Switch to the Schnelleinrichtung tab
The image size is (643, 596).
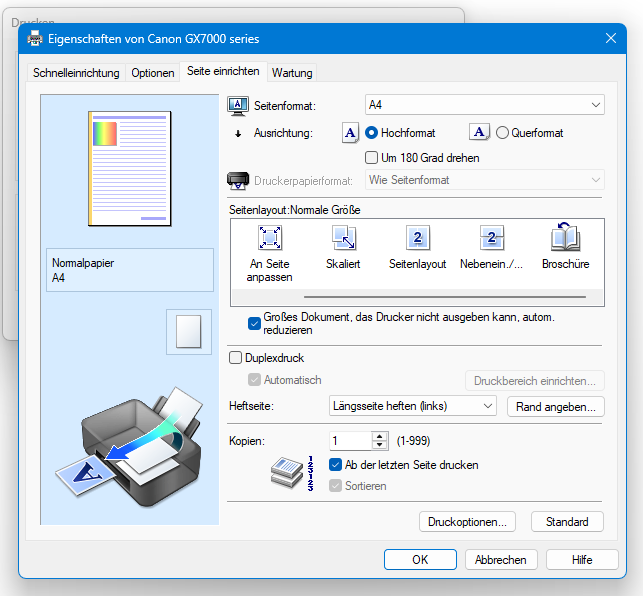(76, 73)
